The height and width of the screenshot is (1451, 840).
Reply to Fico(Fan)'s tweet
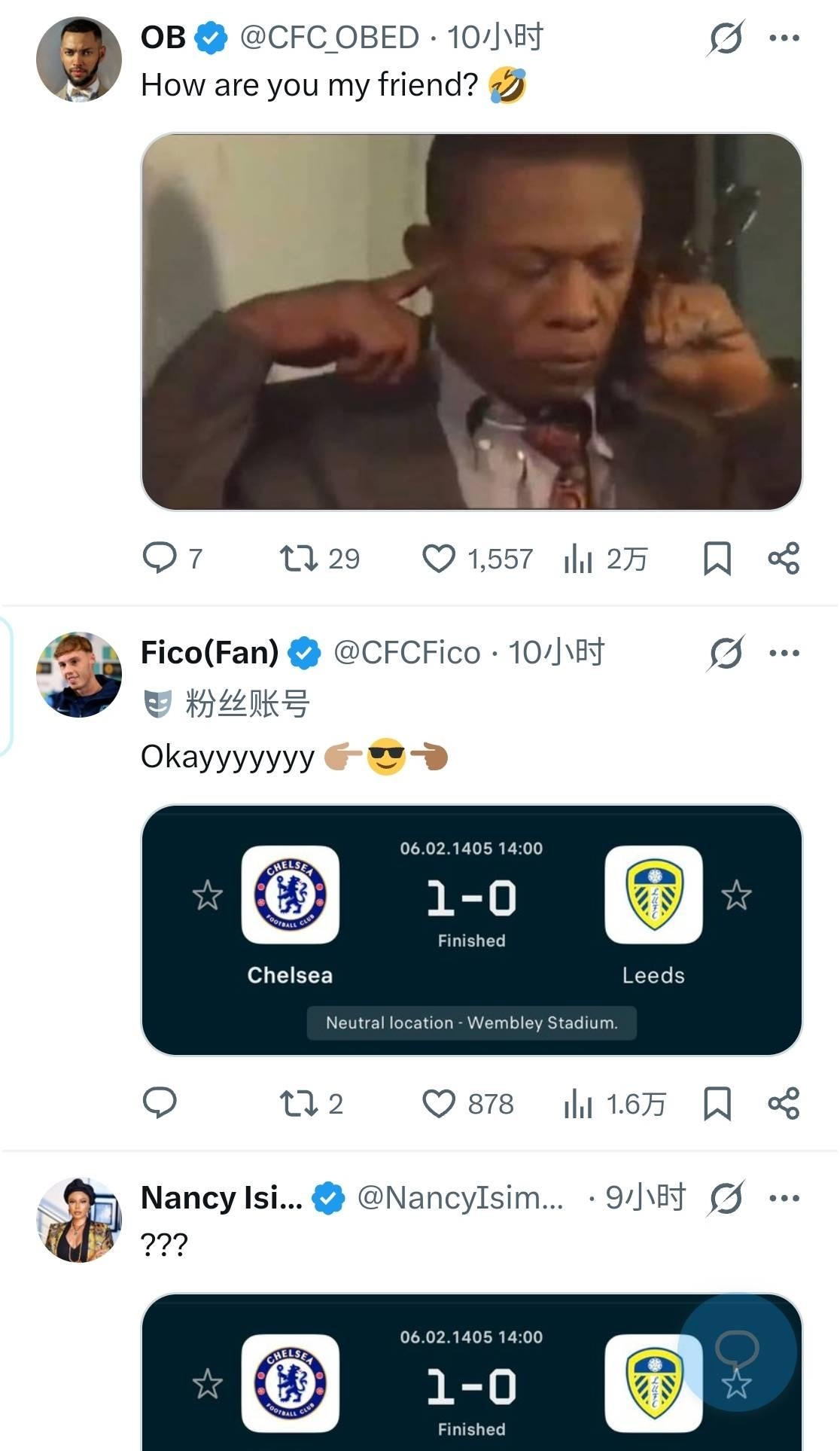point(160,1104)
